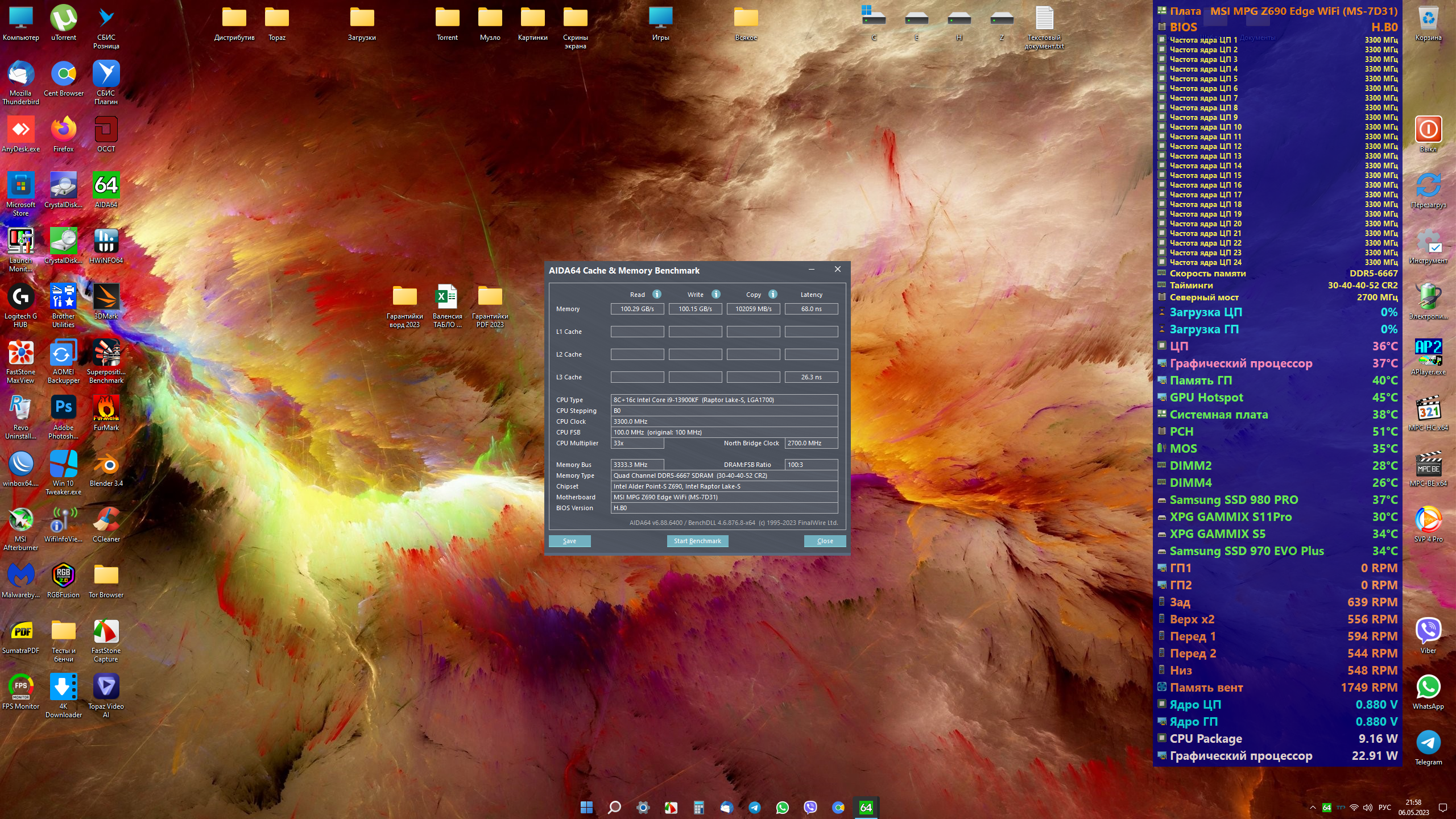Click the Memory Read result field
The height and width of the screenshot is (819, 1456).
coord(637,309)
